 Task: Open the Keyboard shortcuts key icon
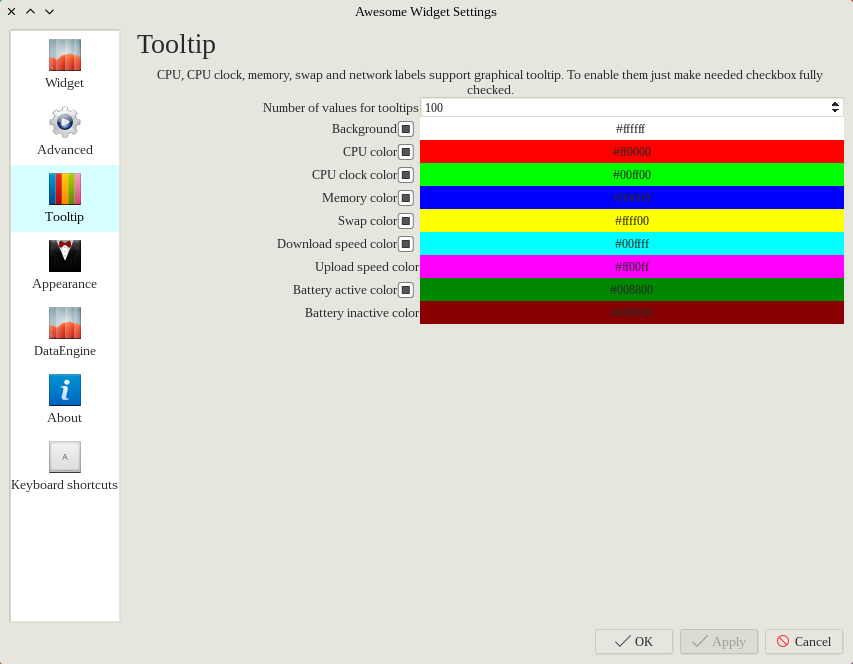(65, 457)
